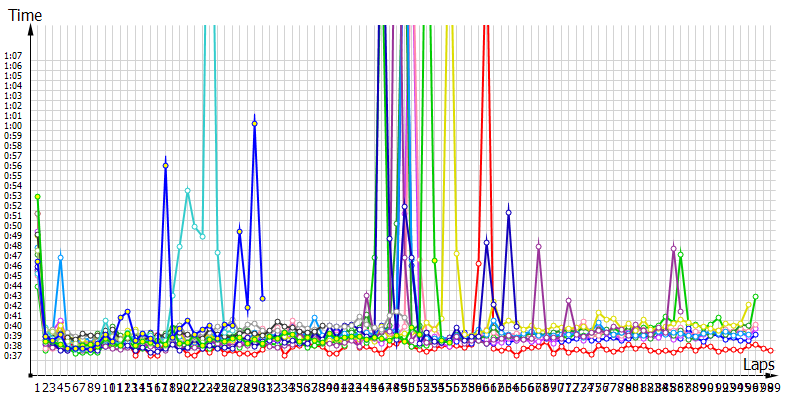Select the 1:00 label on time axis
Screen dimensions: 800x400
coord(15,125)
